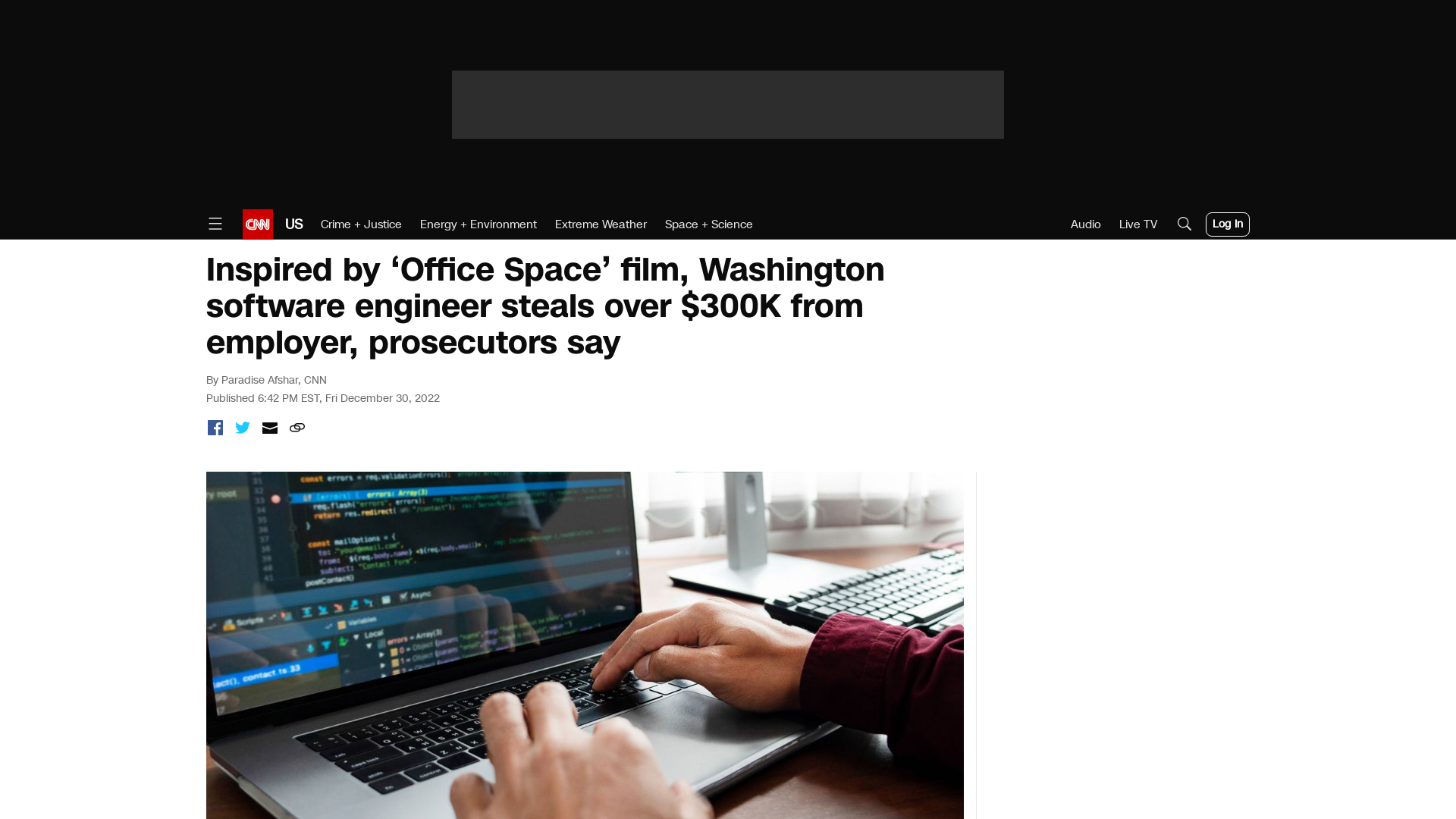
Task: Open the hamburger menu icon
Action: coord(215,224)
